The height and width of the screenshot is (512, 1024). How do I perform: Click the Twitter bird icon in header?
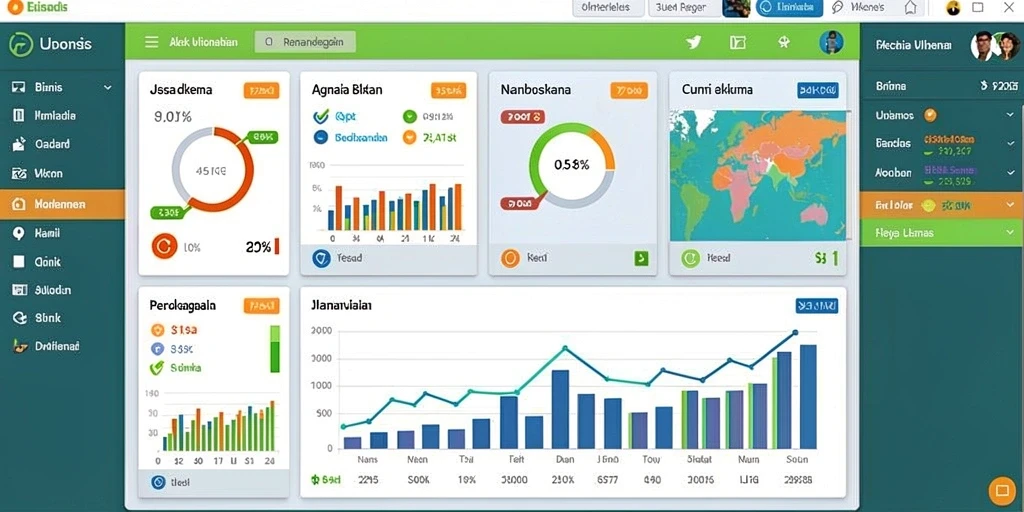point(694,42)
